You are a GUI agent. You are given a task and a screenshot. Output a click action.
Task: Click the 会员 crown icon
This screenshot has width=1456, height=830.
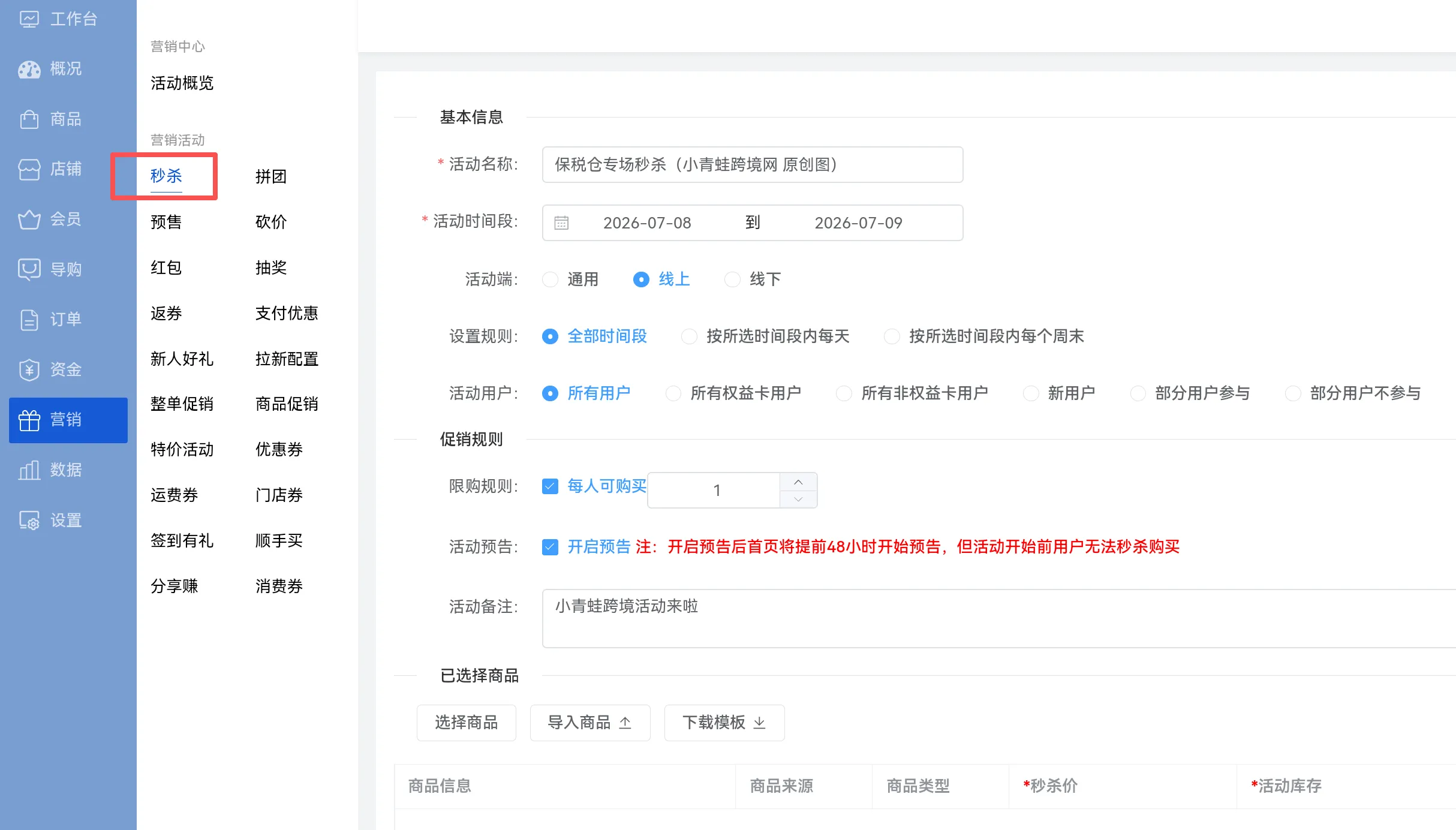[x=29, y=219]
